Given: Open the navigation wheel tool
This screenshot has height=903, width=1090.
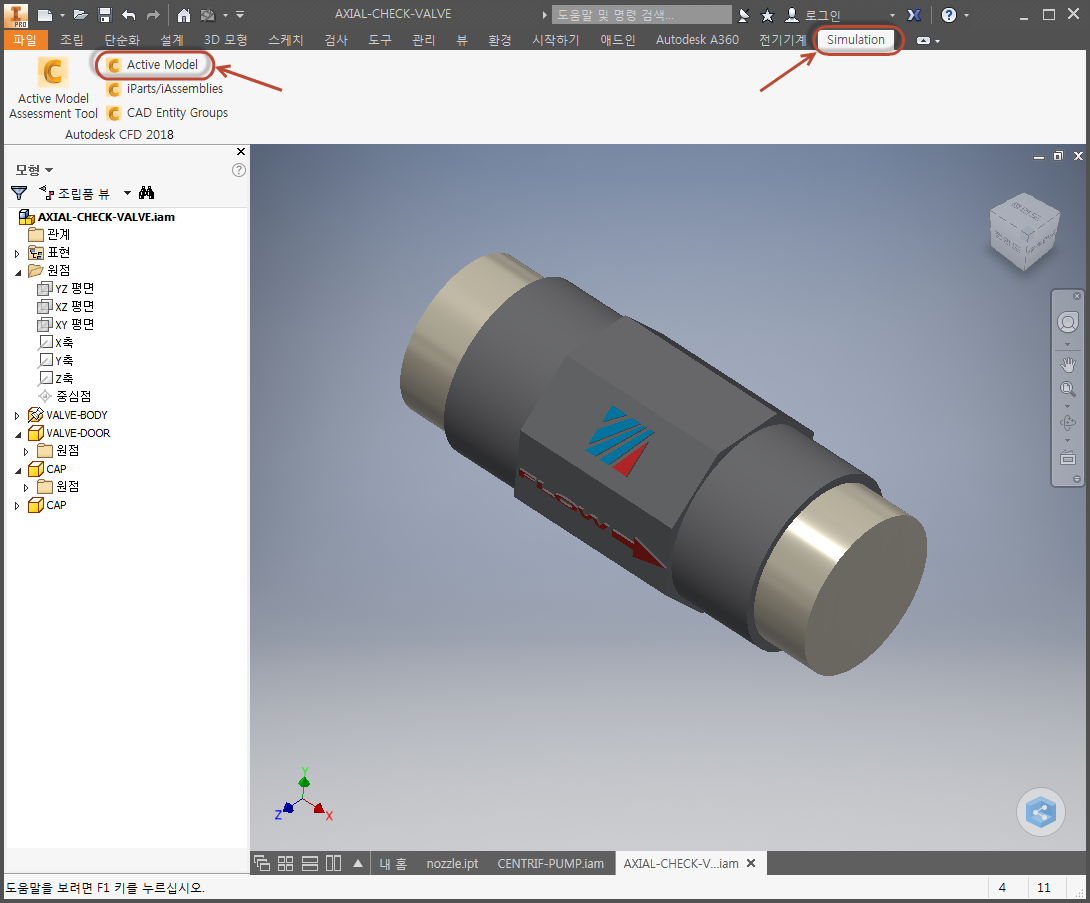Looking at the screenshot, I should point(1068,323).
